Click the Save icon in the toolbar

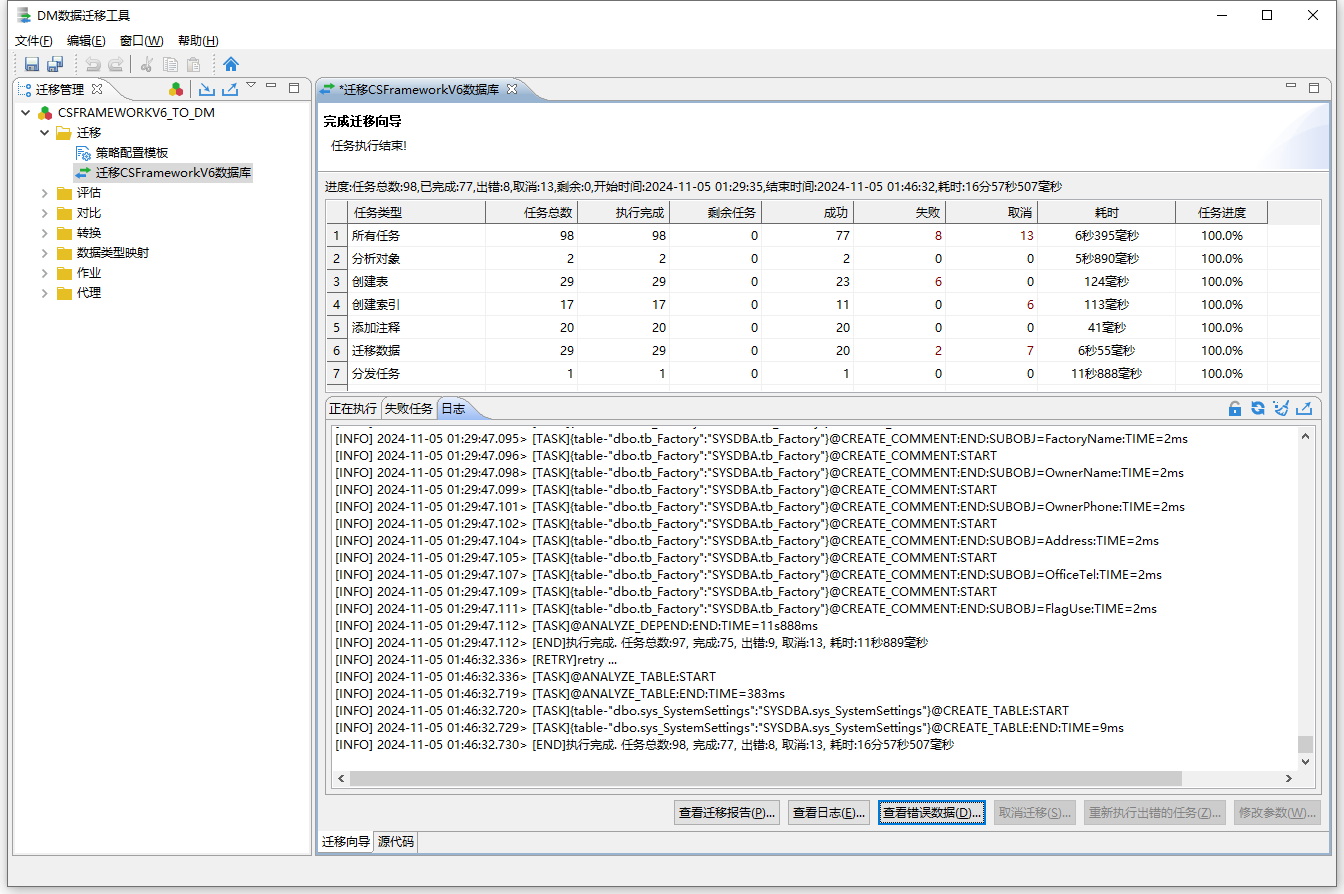32,64
